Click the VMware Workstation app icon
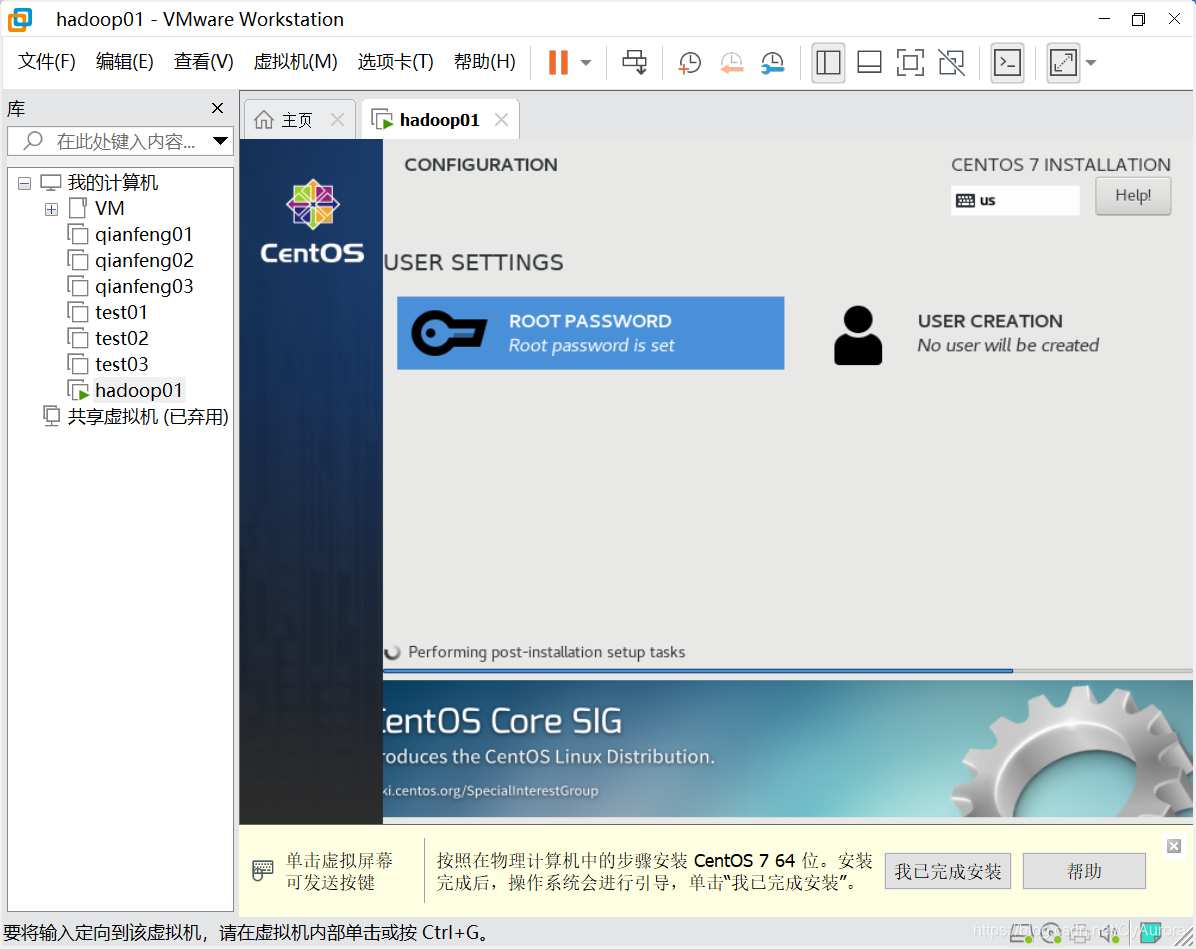Screen dimensions: 1196x949 20,19
